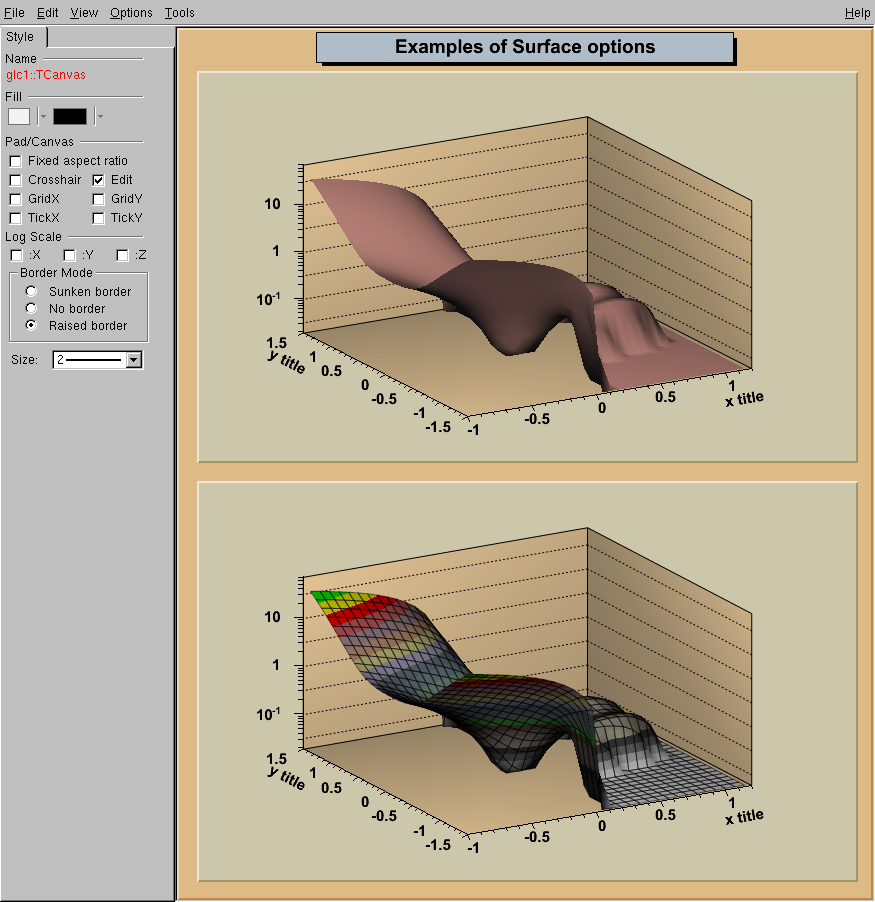The image size is (875, 902).
Task: Expand the fill color dropdown arrow
Action: [x=43, y=116]
